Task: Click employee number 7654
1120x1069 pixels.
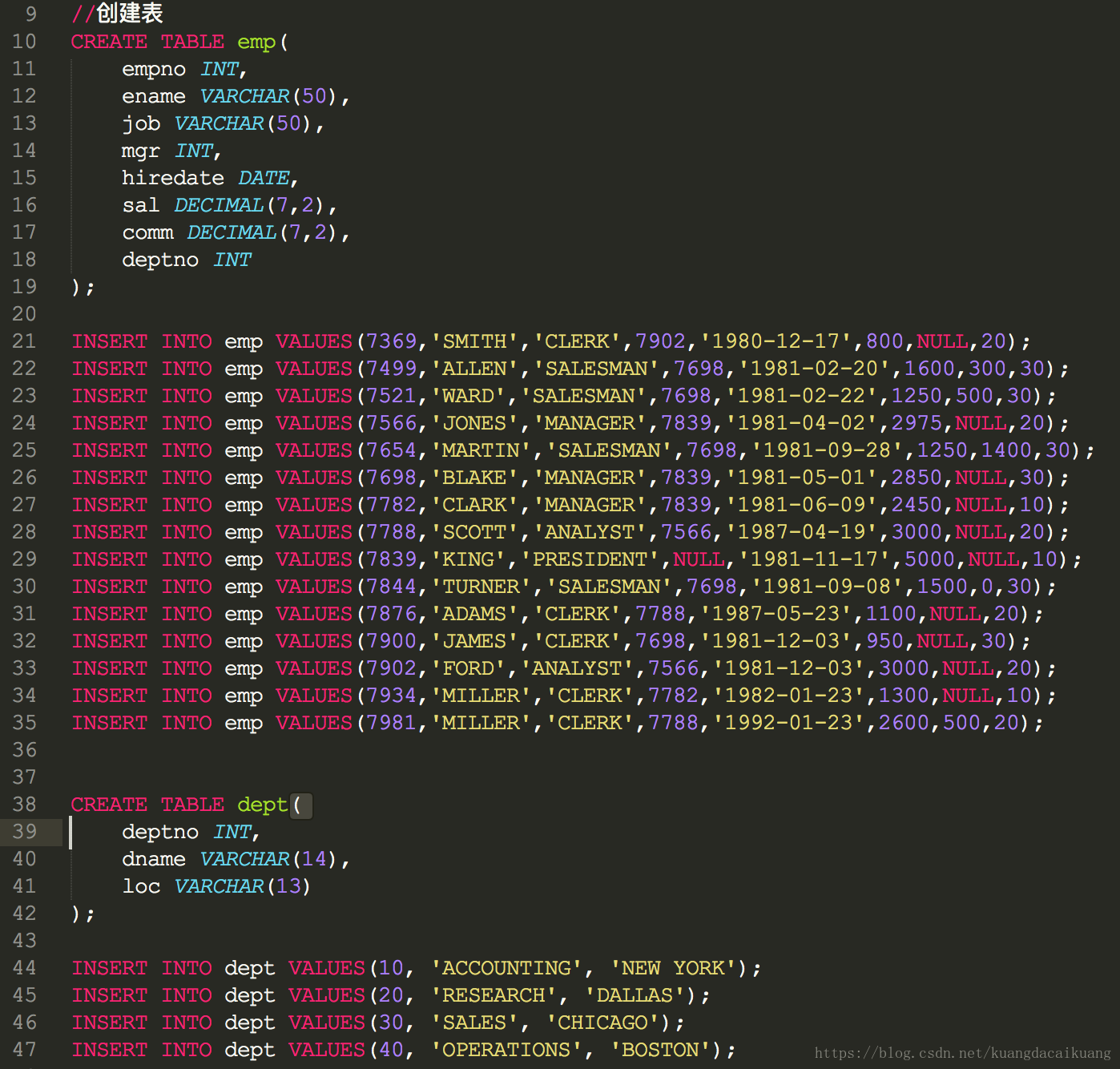Action: [x=392, y=451]
